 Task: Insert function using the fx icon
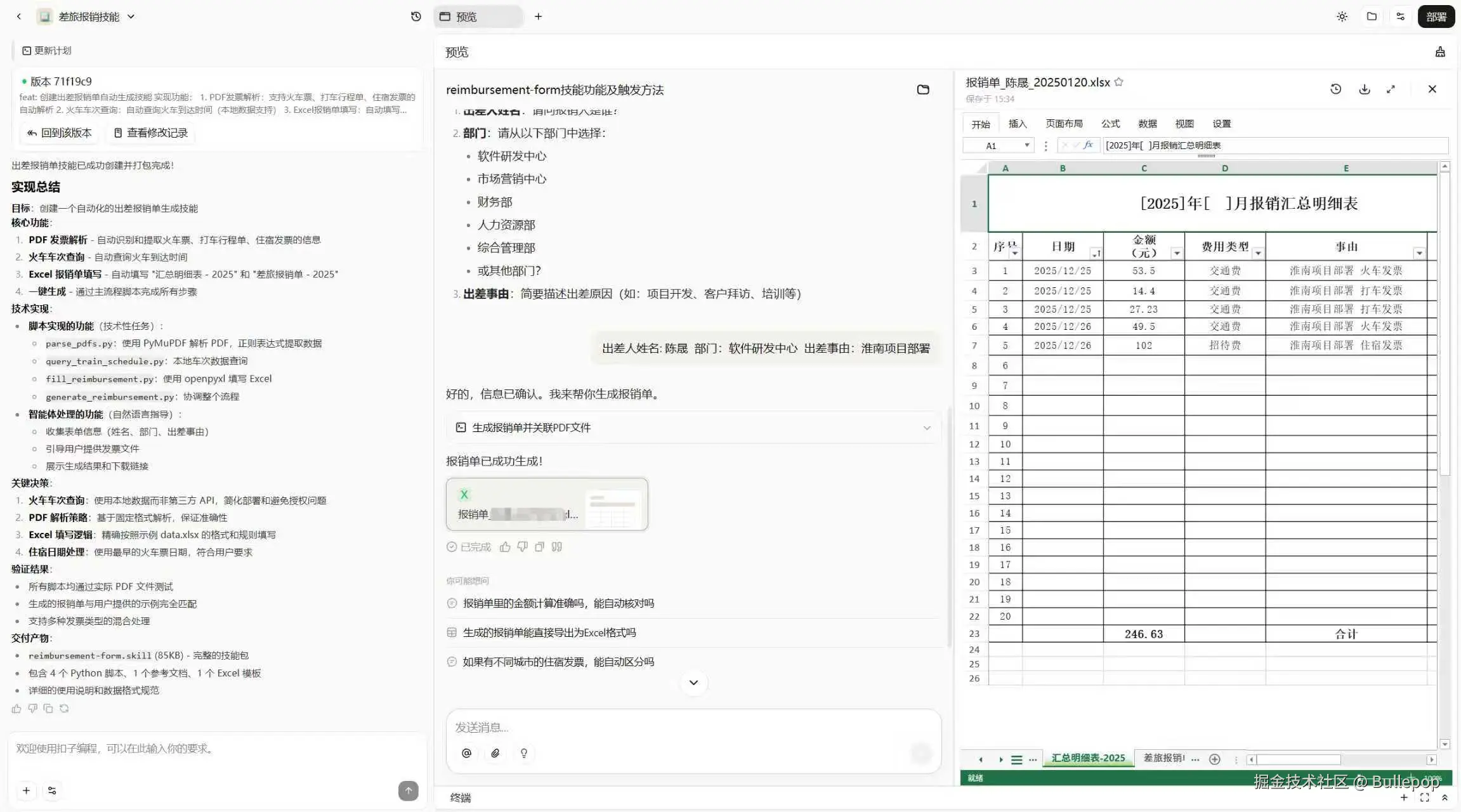click(x=1087, y=145)
